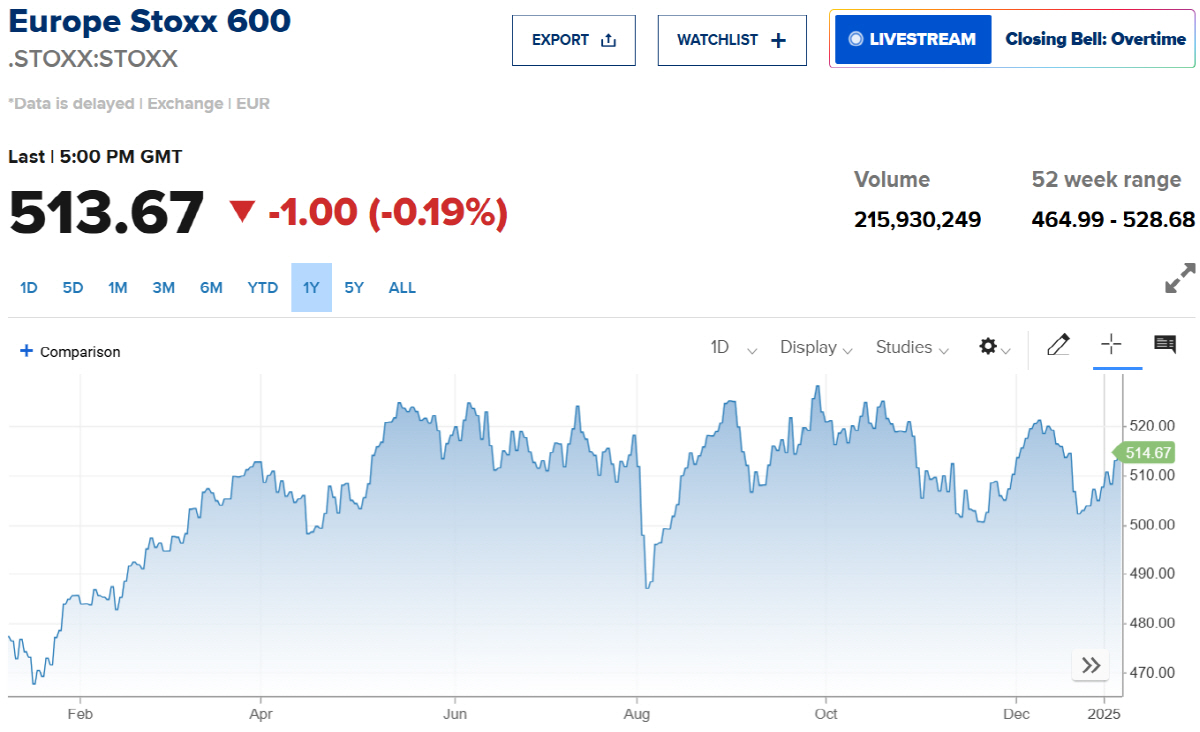Image resolution: width=1200 pixels, height=732 pixels.
Task: Toggle the YTD time range
Action: [262, 287]
